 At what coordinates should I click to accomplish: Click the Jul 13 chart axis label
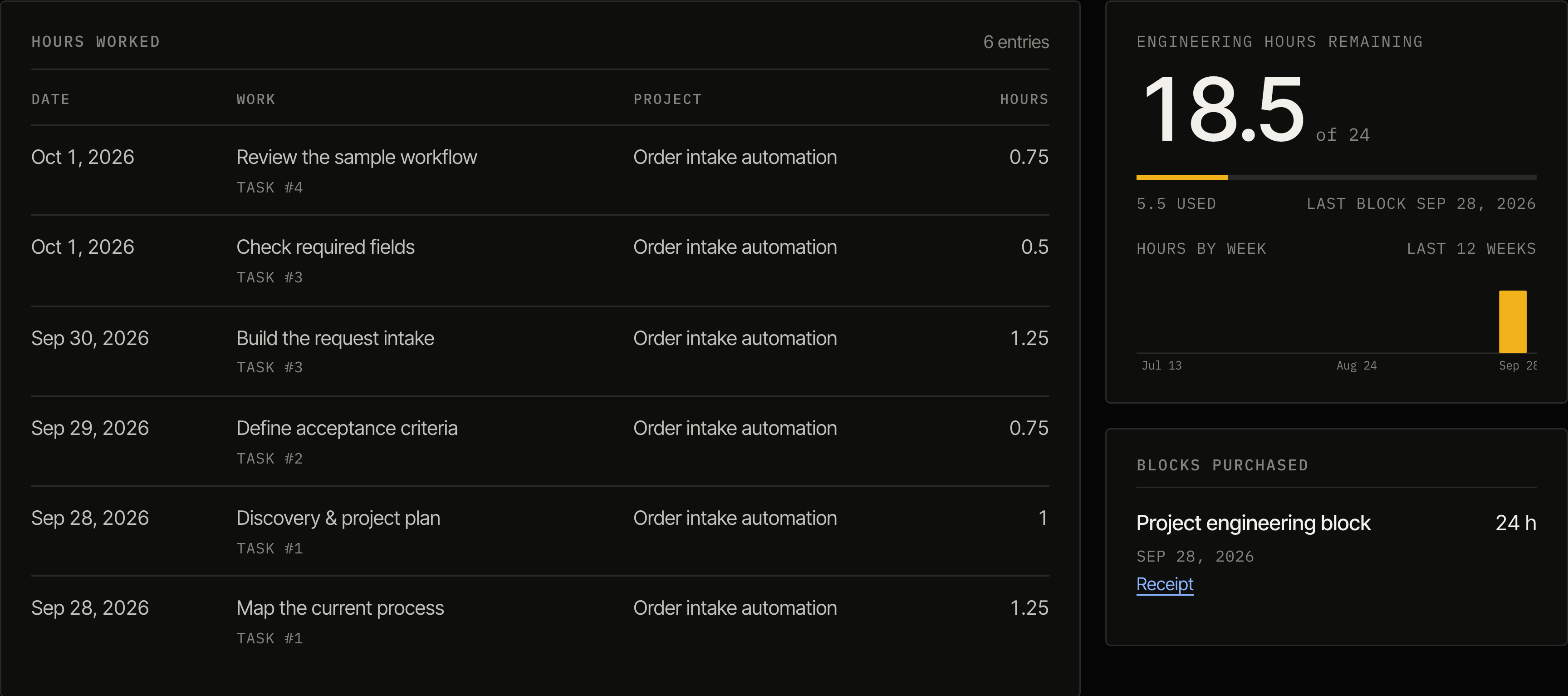1161,365
